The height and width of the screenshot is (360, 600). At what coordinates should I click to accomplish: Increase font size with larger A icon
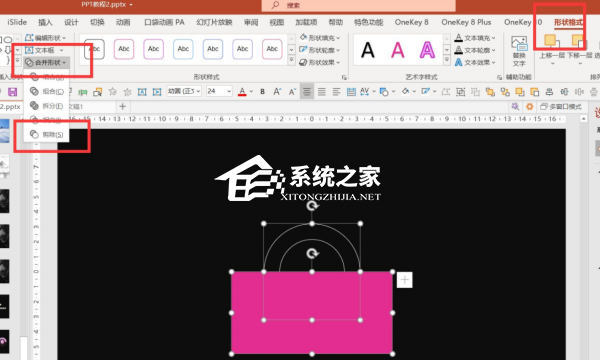click(277, 91)
